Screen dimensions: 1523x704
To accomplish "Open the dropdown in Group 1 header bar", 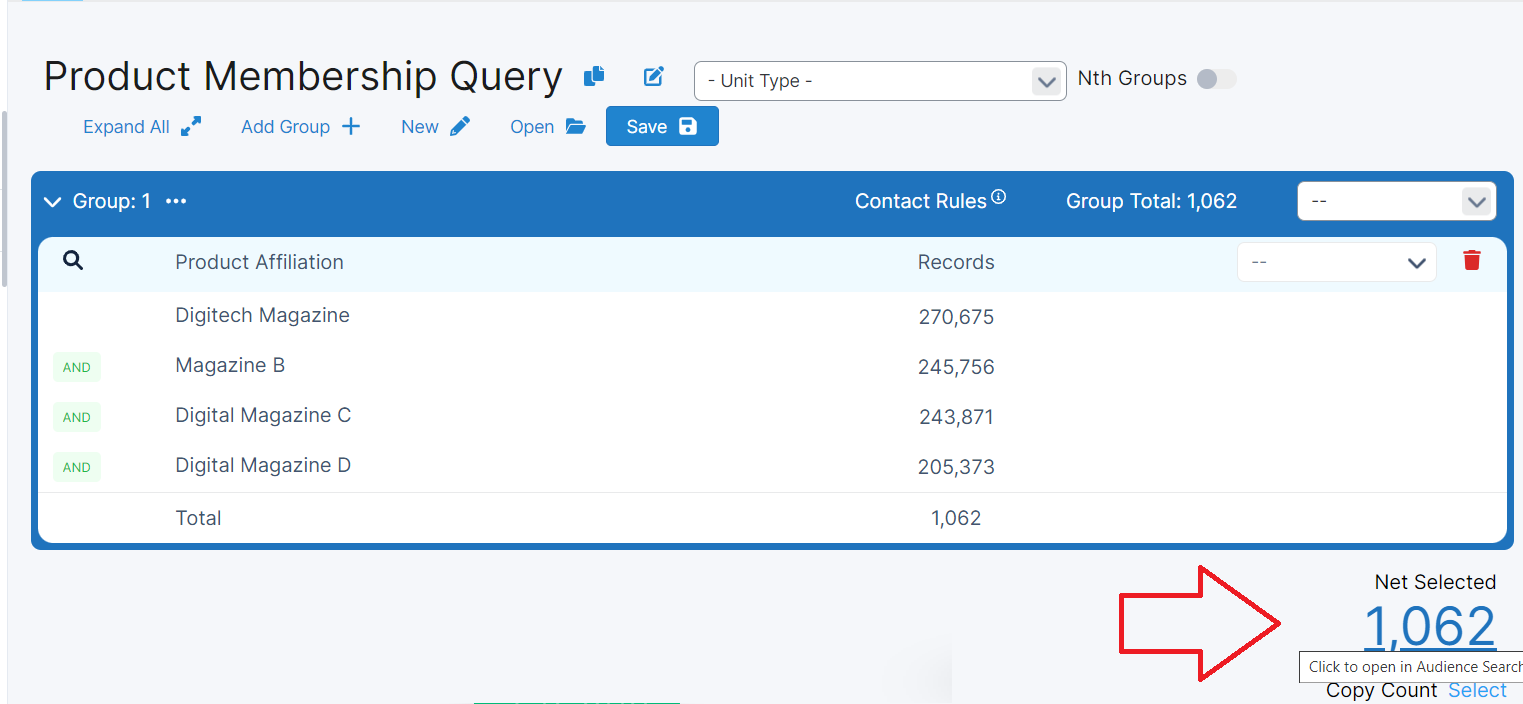I will pyautogui.click(x=1396, y=201).
